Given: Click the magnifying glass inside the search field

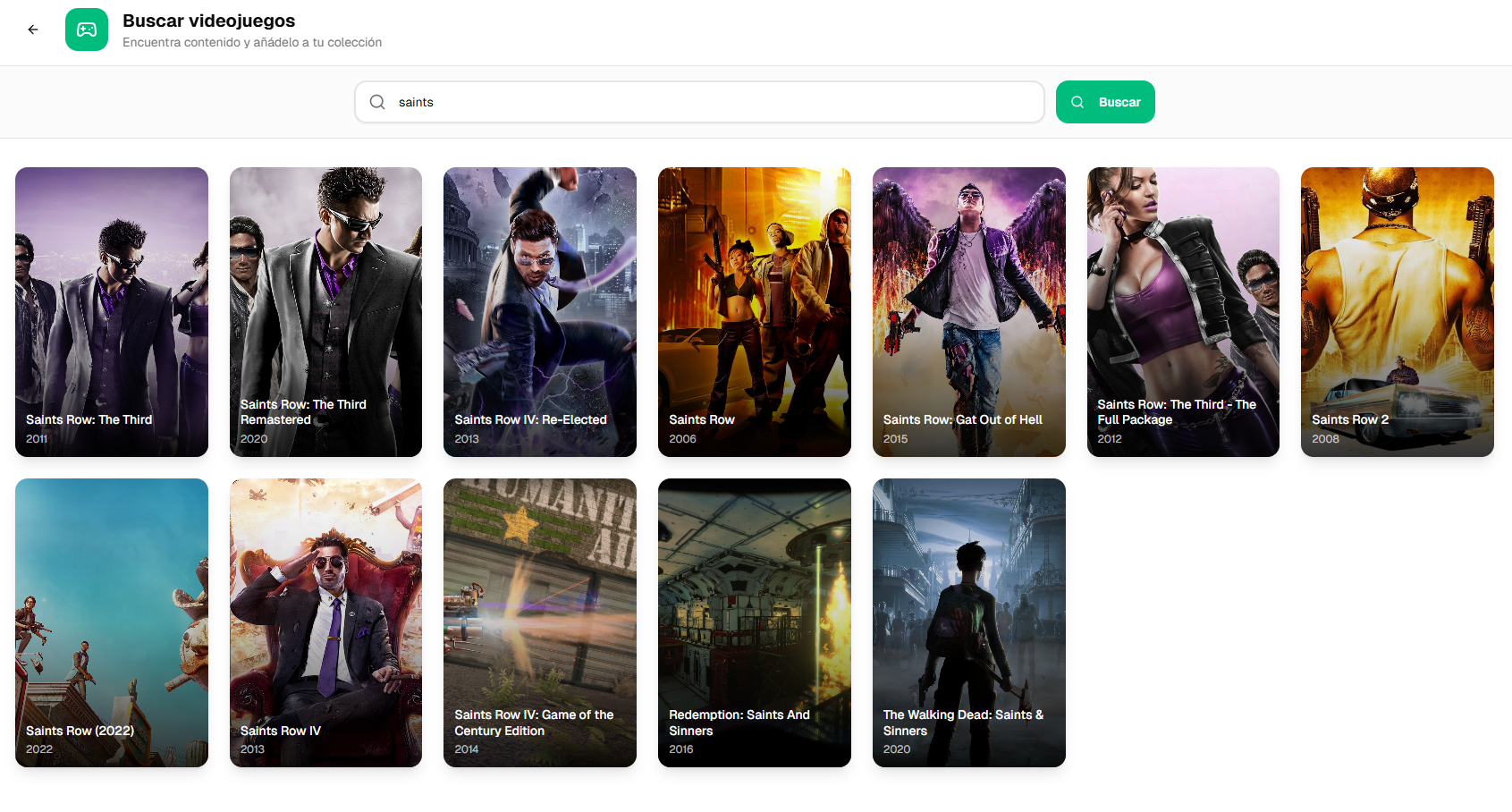Looking at the screenshot, I should [x=377, y=102].
